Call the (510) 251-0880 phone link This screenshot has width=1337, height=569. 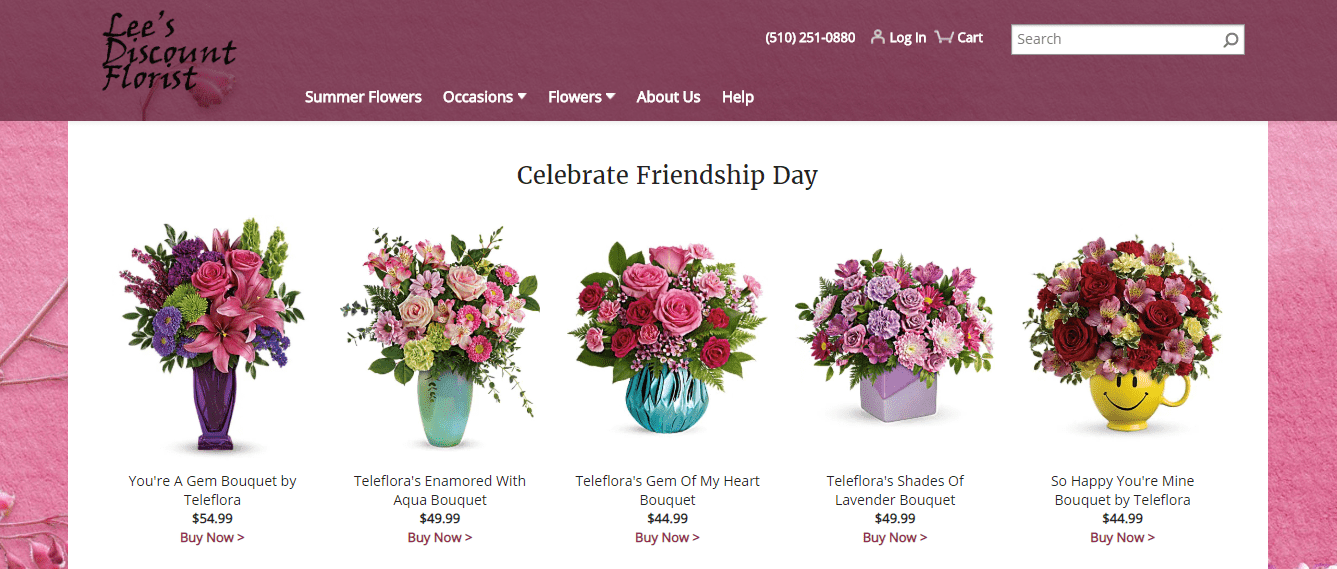tap(810, 38)
